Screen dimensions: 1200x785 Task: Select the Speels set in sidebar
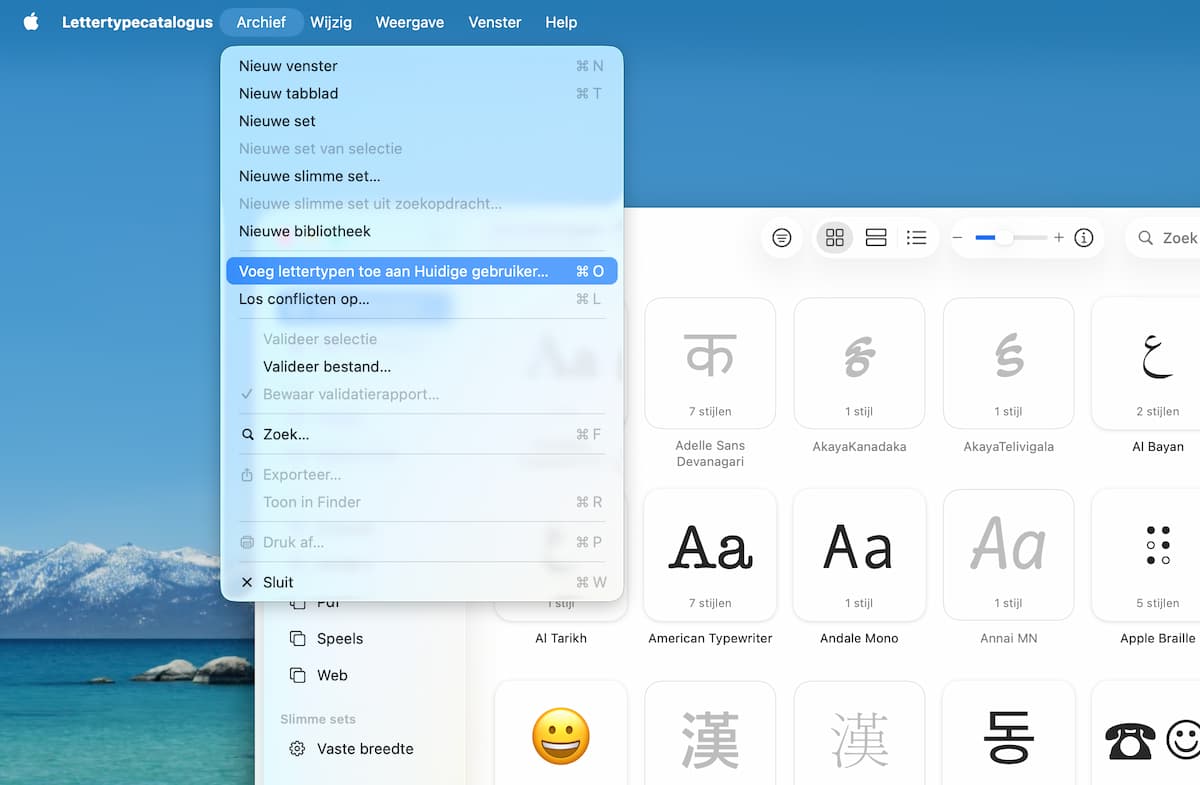(x=339, y=639)
